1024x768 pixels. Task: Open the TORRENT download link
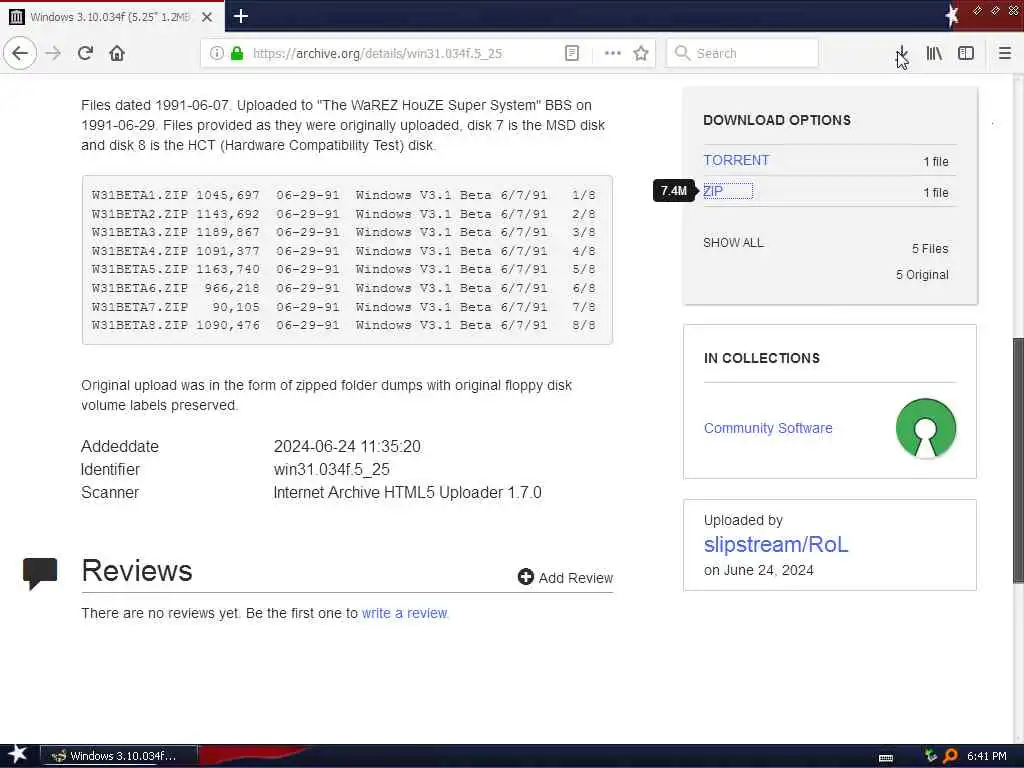tap(736, 160)
